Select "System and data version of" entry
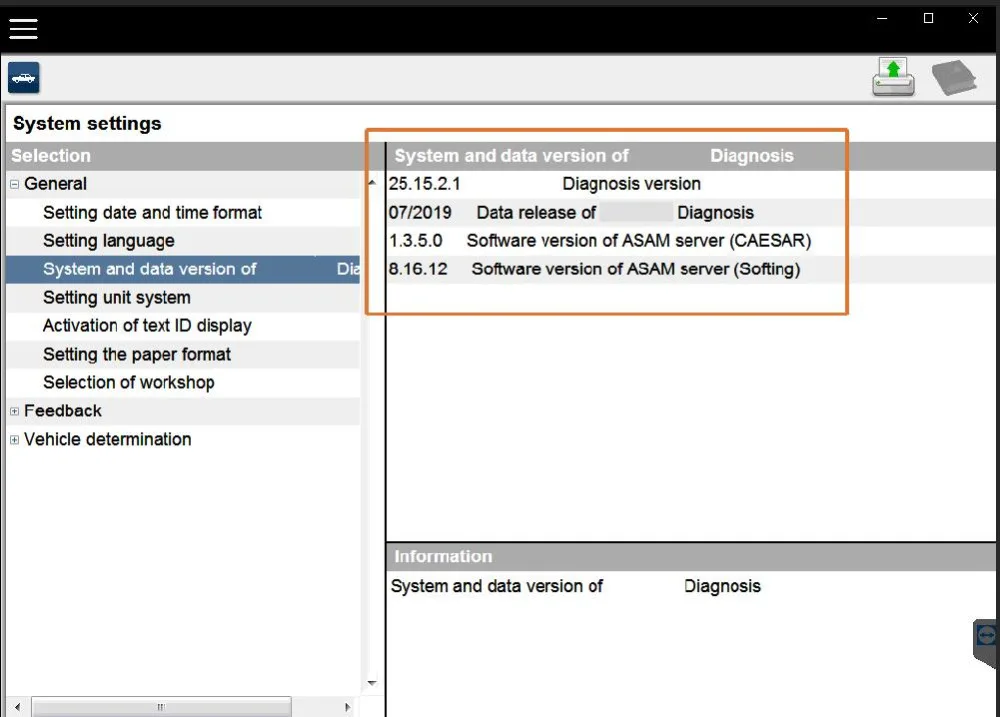 coord(150,269)
